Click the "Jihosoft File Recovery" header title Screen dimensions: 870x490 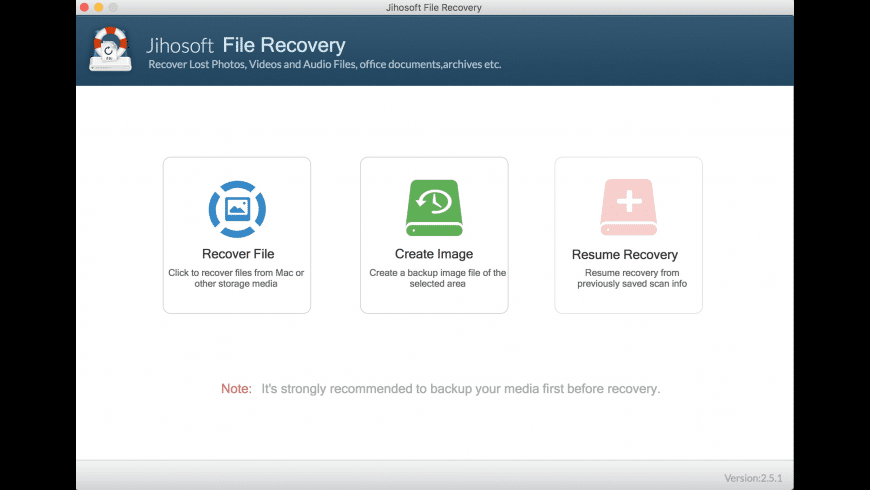tap(246, 45)
